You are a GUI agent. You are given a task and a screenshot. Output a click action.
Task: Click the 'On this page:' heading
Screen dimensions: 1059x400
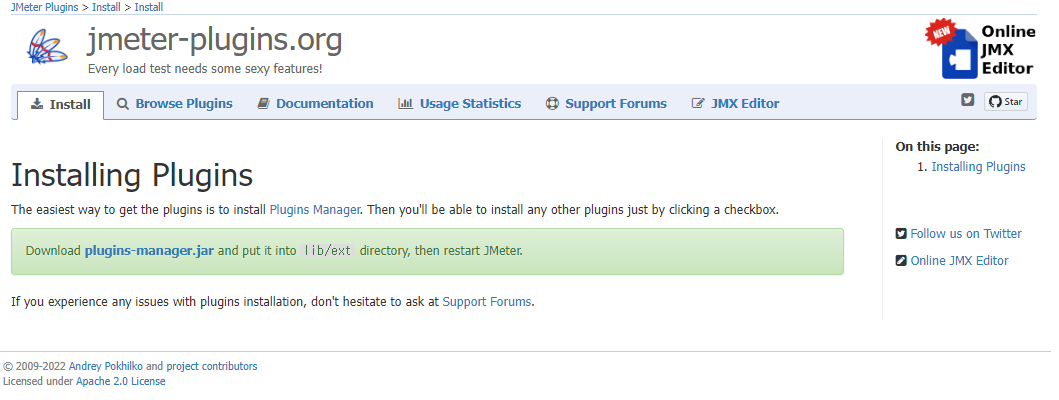pos(937,147)
